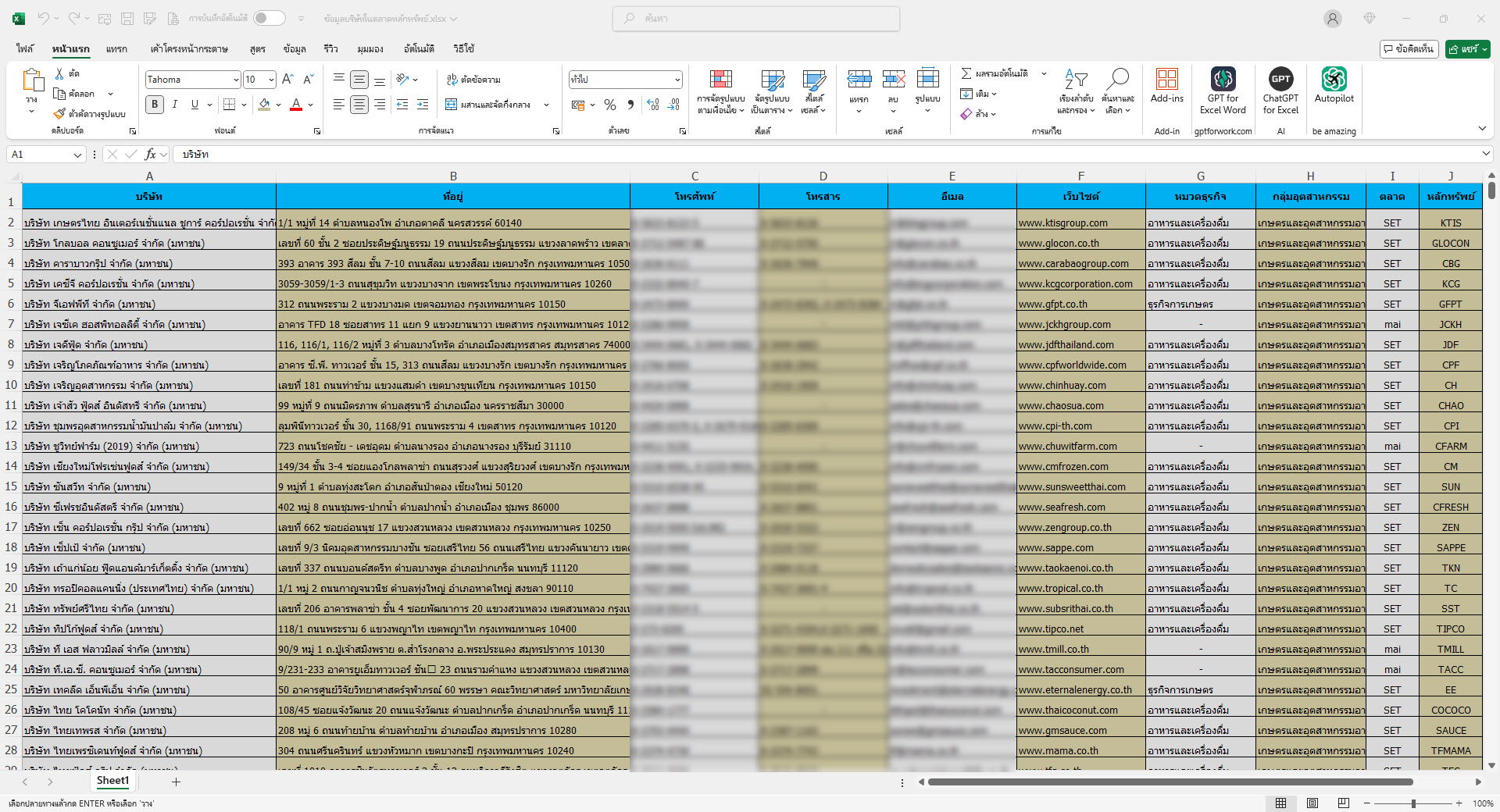Open the Borders dropdown arrow
Viewport: 1500px width, 812px height.
click(x=245, y=105)
